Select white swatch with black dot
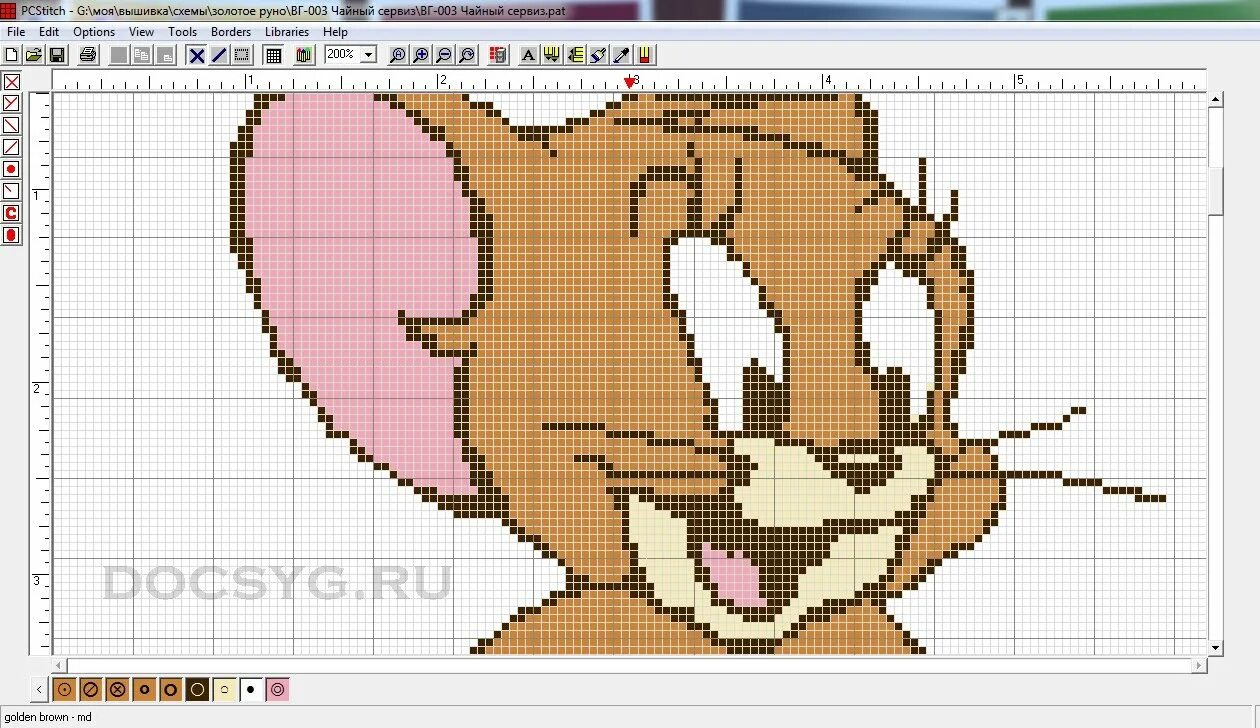The width and height of the screenshot is (1260, 728). [251, 689]
